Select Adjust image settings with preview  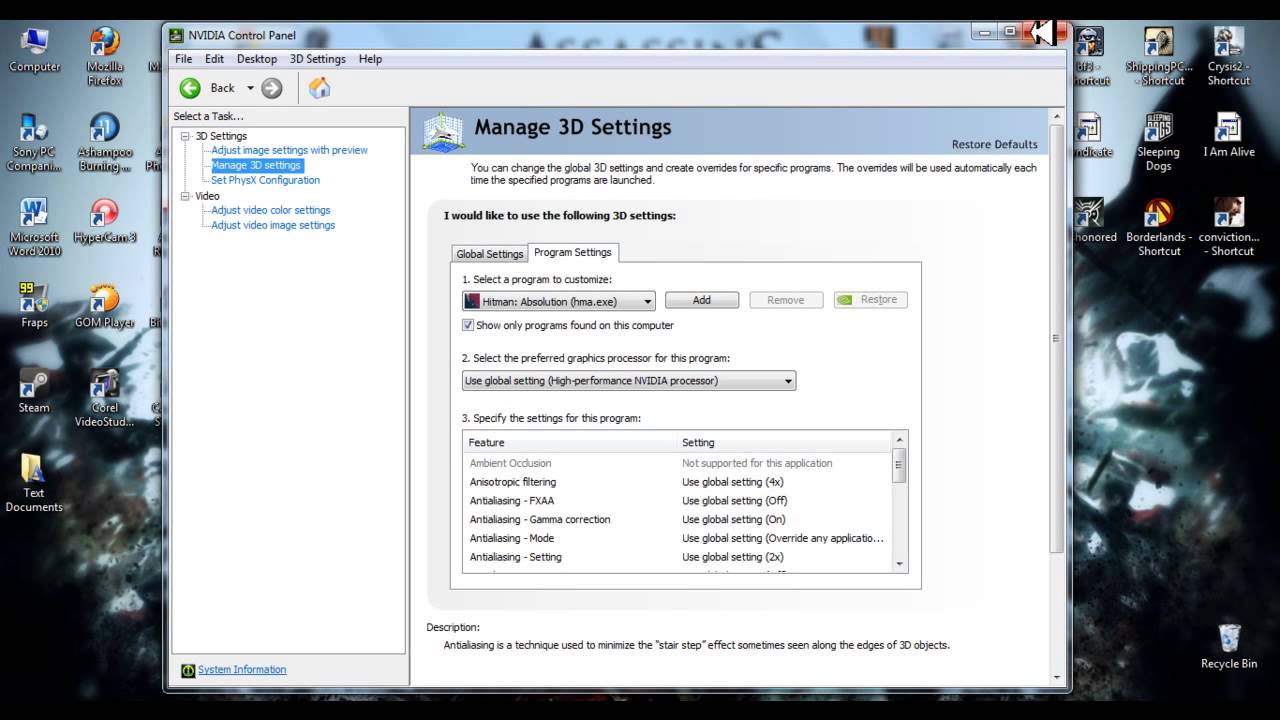(x=290, y=150)
